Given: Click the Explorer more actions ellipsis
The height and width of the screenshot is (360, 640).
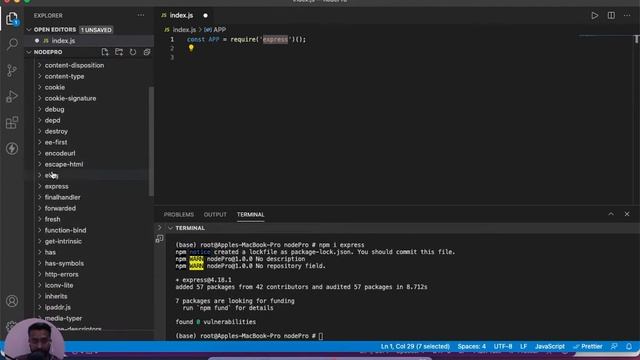Looking at the screenshot, I should point(141,15).
